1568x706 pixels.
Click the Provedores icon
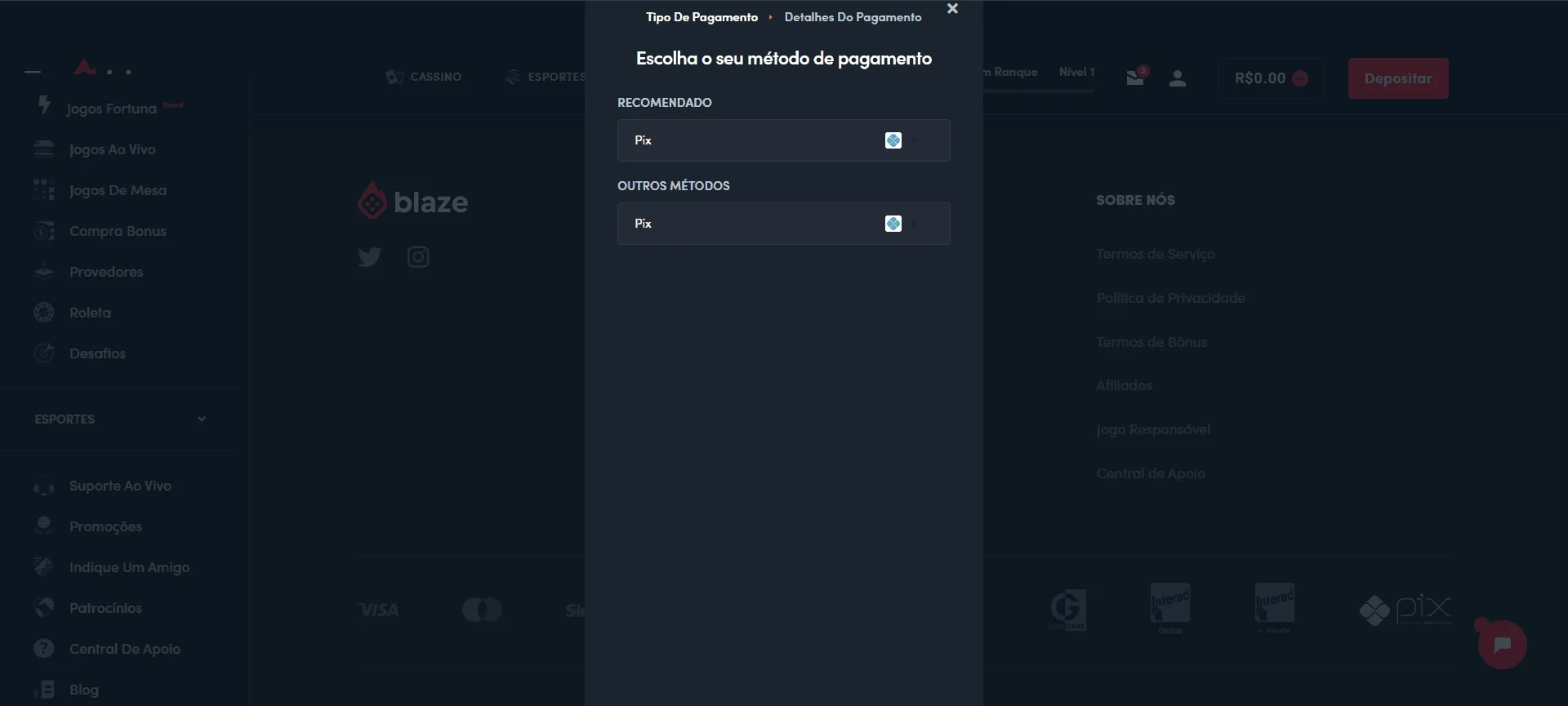point(44,272)
